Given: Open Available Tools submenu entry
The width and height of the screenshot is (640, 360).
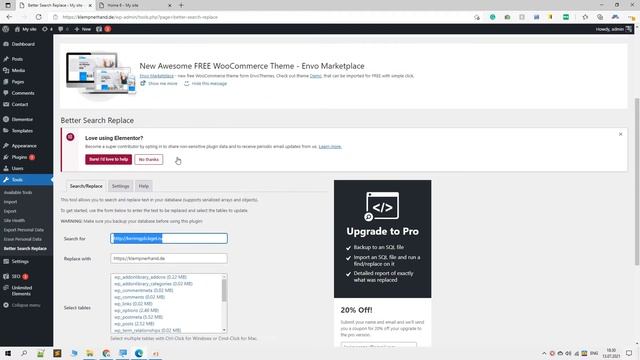Looking at the screenshot, I should click(x=18, y=192).
